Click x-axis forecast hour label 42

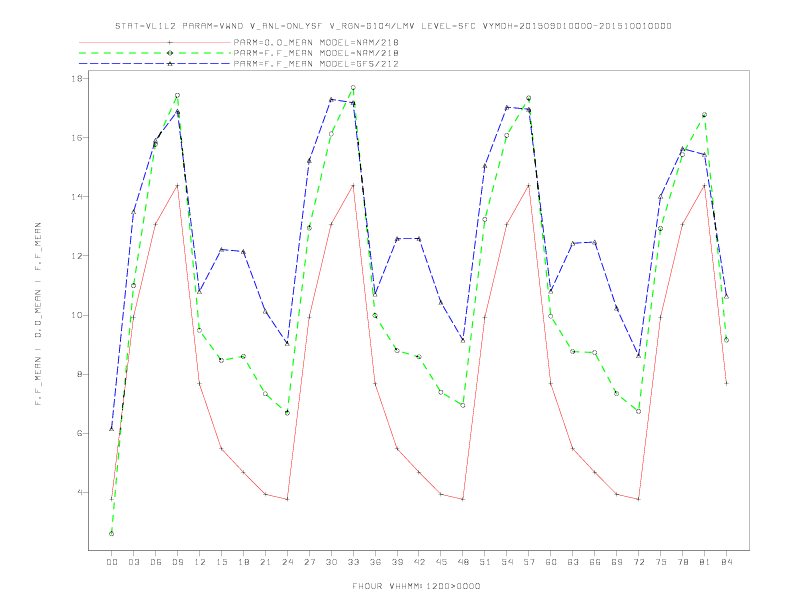coord(419,562)
